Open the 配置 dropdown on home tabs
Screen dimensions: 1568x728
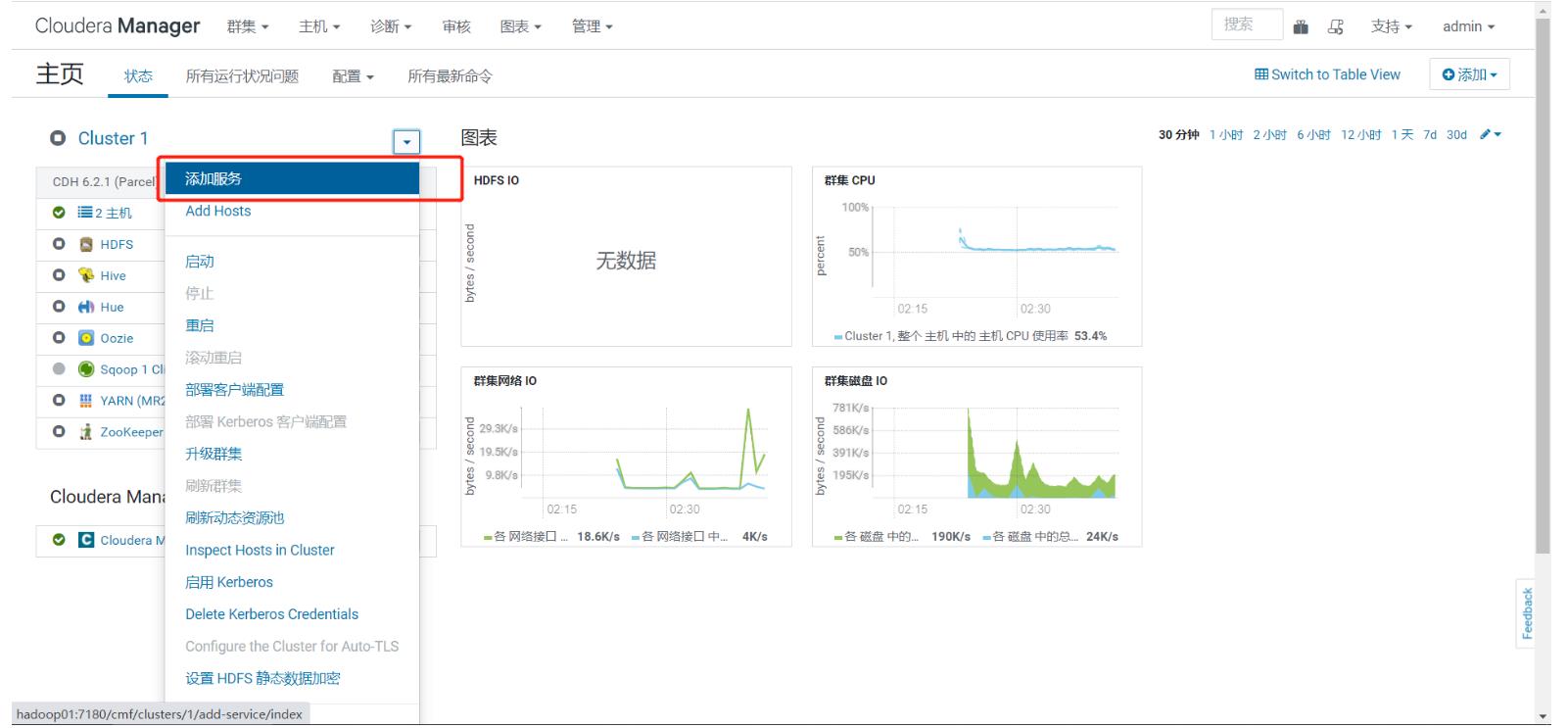point(354,76)
